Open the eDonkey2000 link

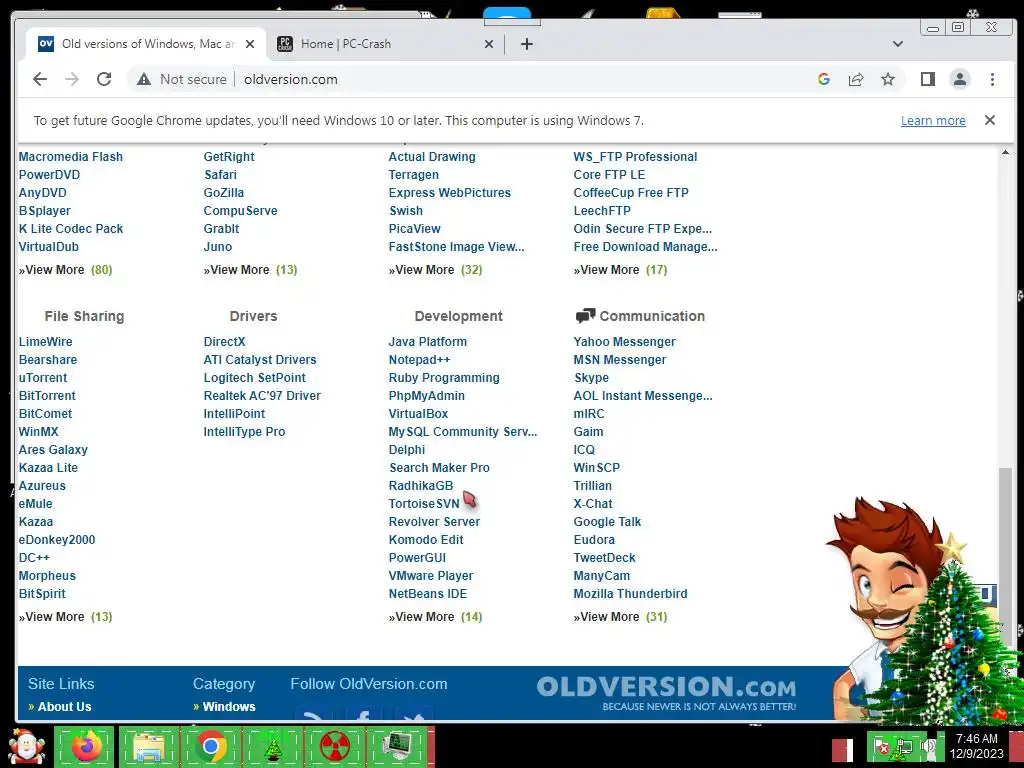coord(57,540)
